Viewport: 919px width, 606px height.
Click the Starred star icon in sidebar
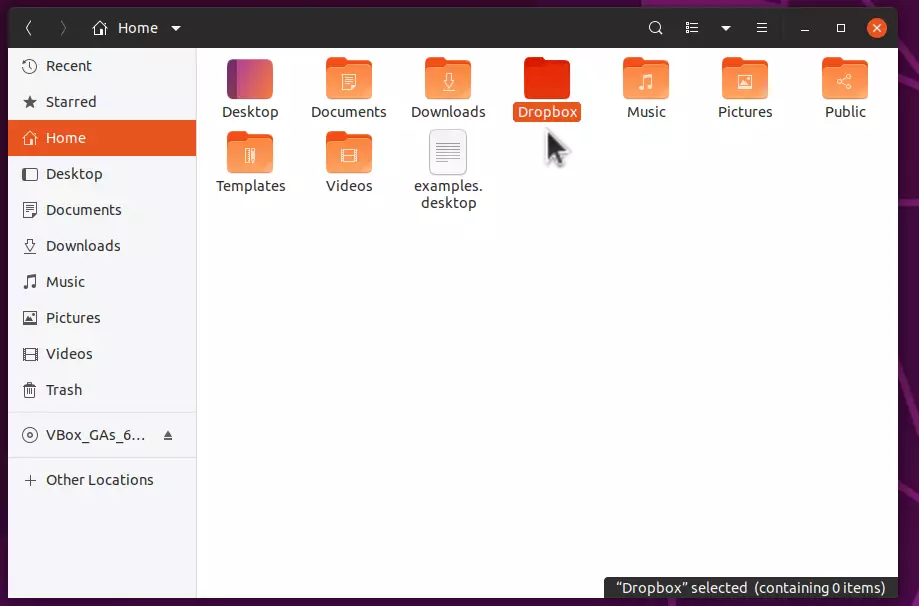click(29, 102)
